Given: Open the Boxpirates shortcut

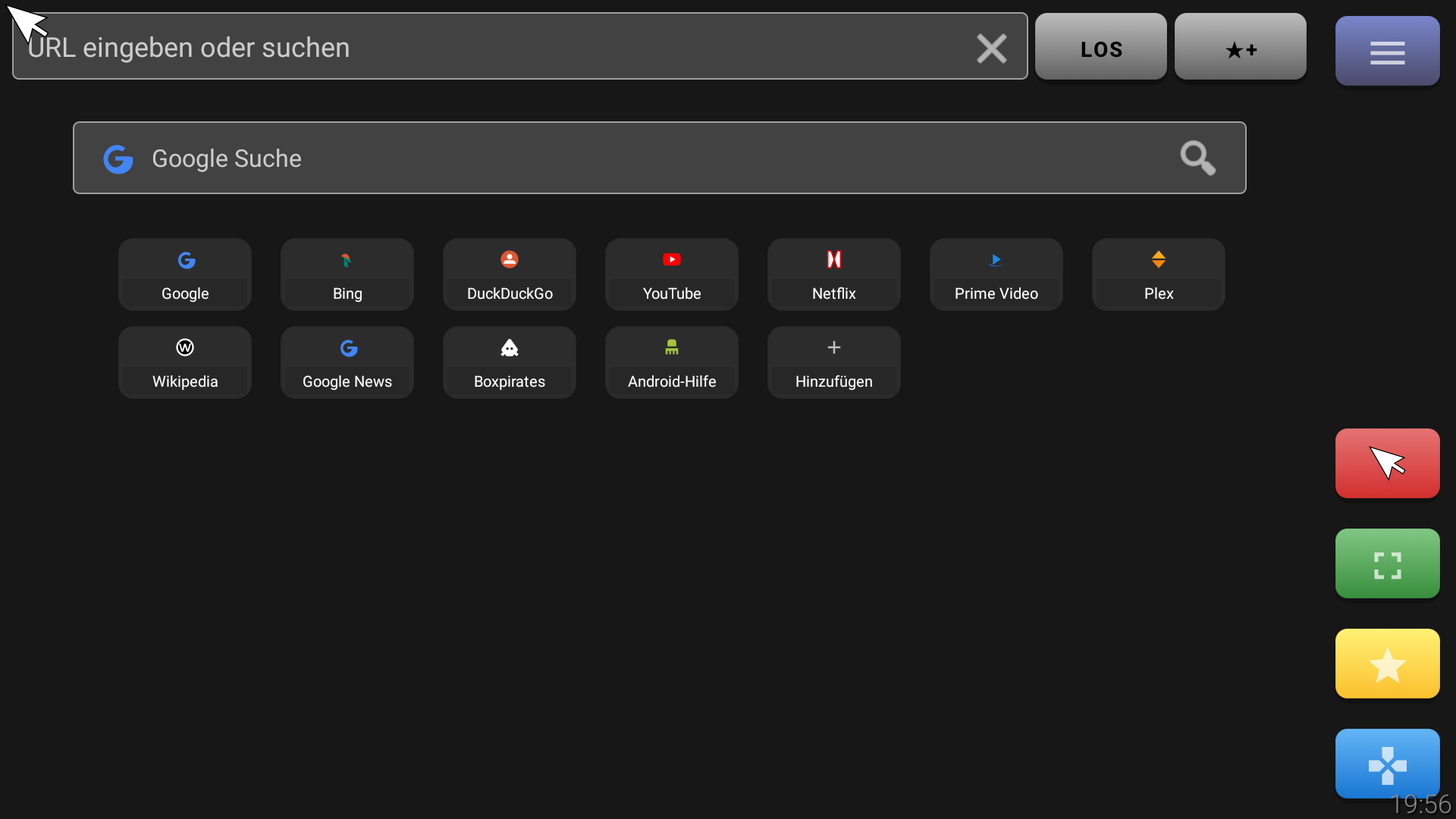Looking at the screenshot, I should tap(509, 362).
